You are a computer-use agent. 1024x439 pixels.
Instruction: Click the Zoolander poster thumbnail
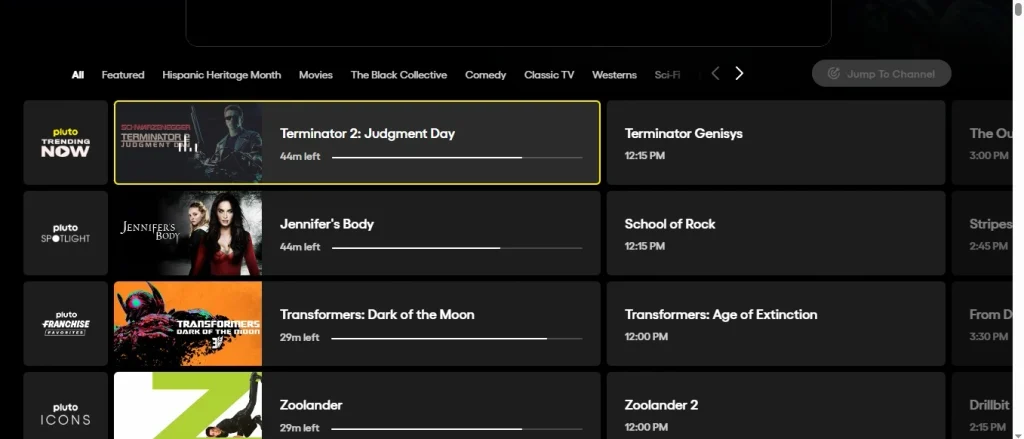click(x=188, y=406)
